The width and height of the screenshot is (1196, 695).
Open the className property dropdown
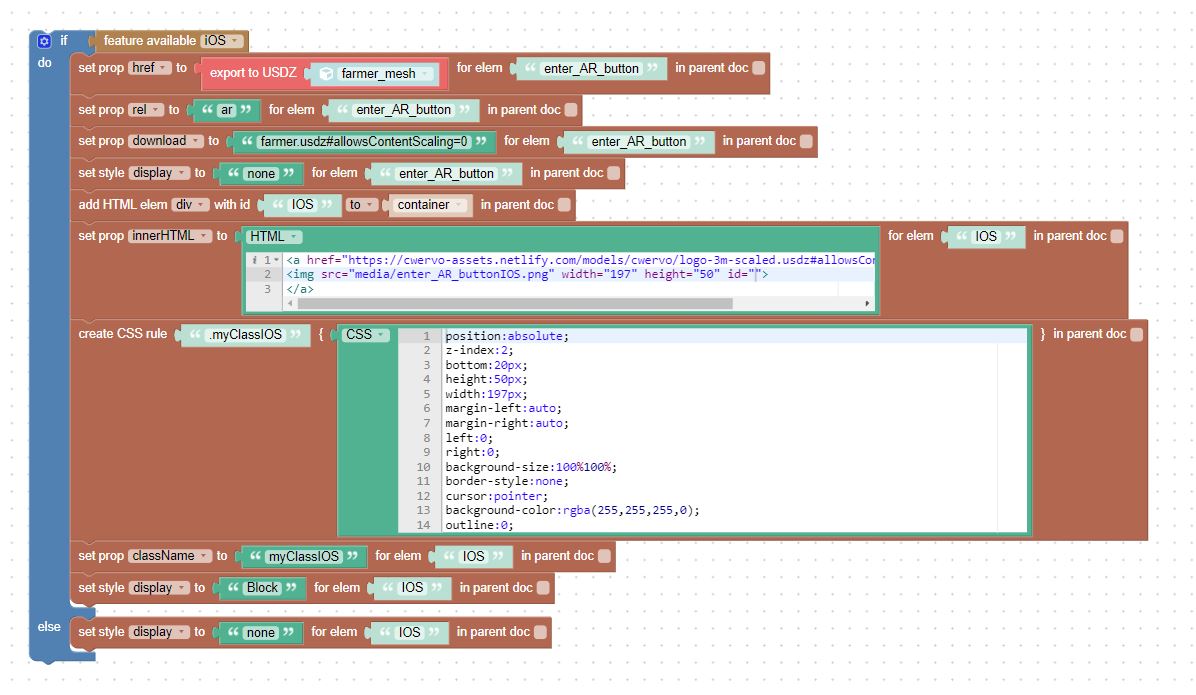pos(169,556)
